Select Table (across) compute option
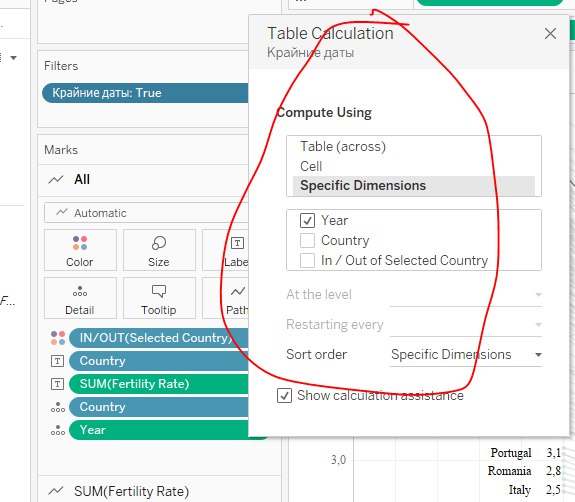The image size is (575, 502). pos(414,147)
